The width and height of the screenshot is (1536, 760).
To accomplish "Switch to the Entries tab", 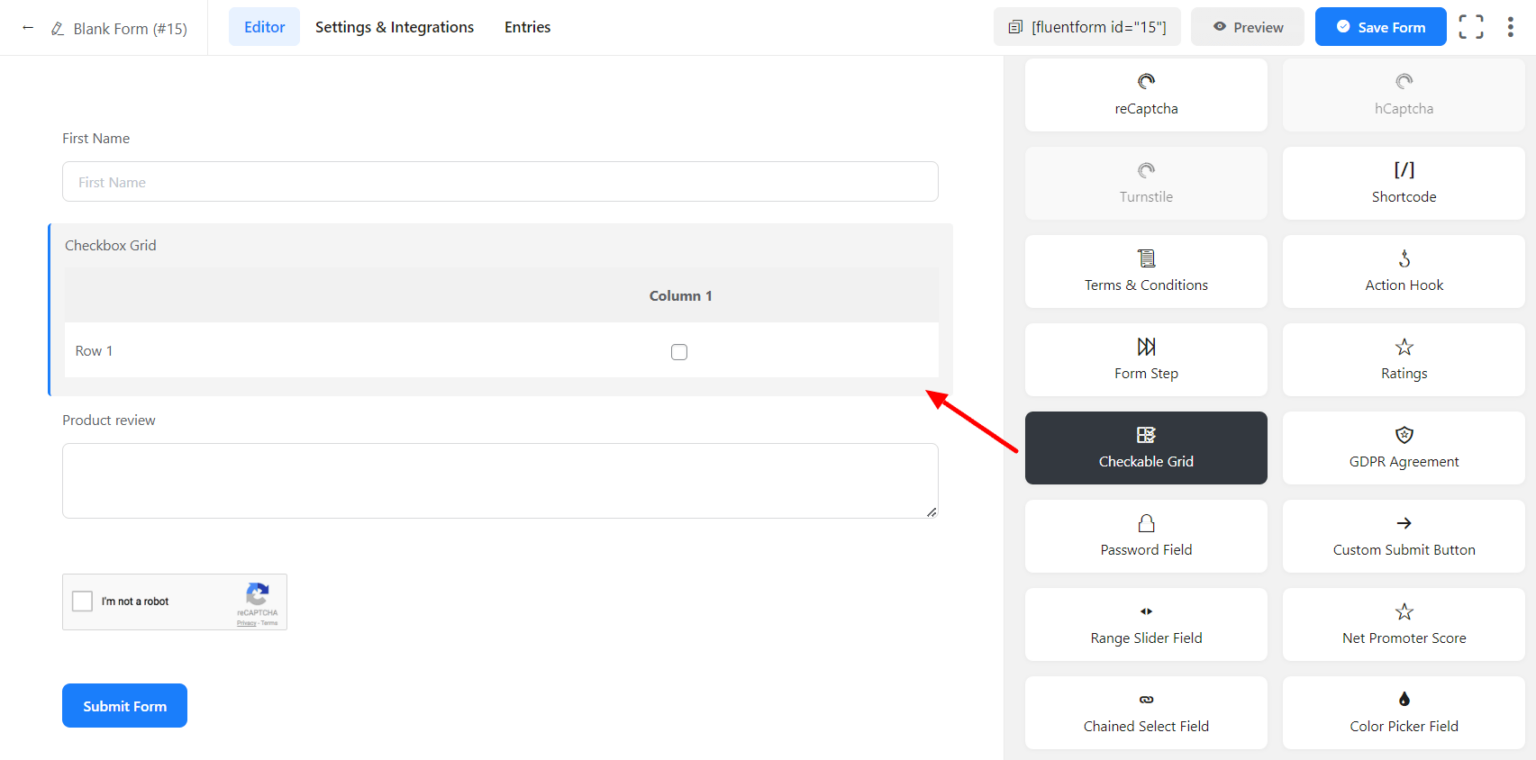I will tap(527, 27).
